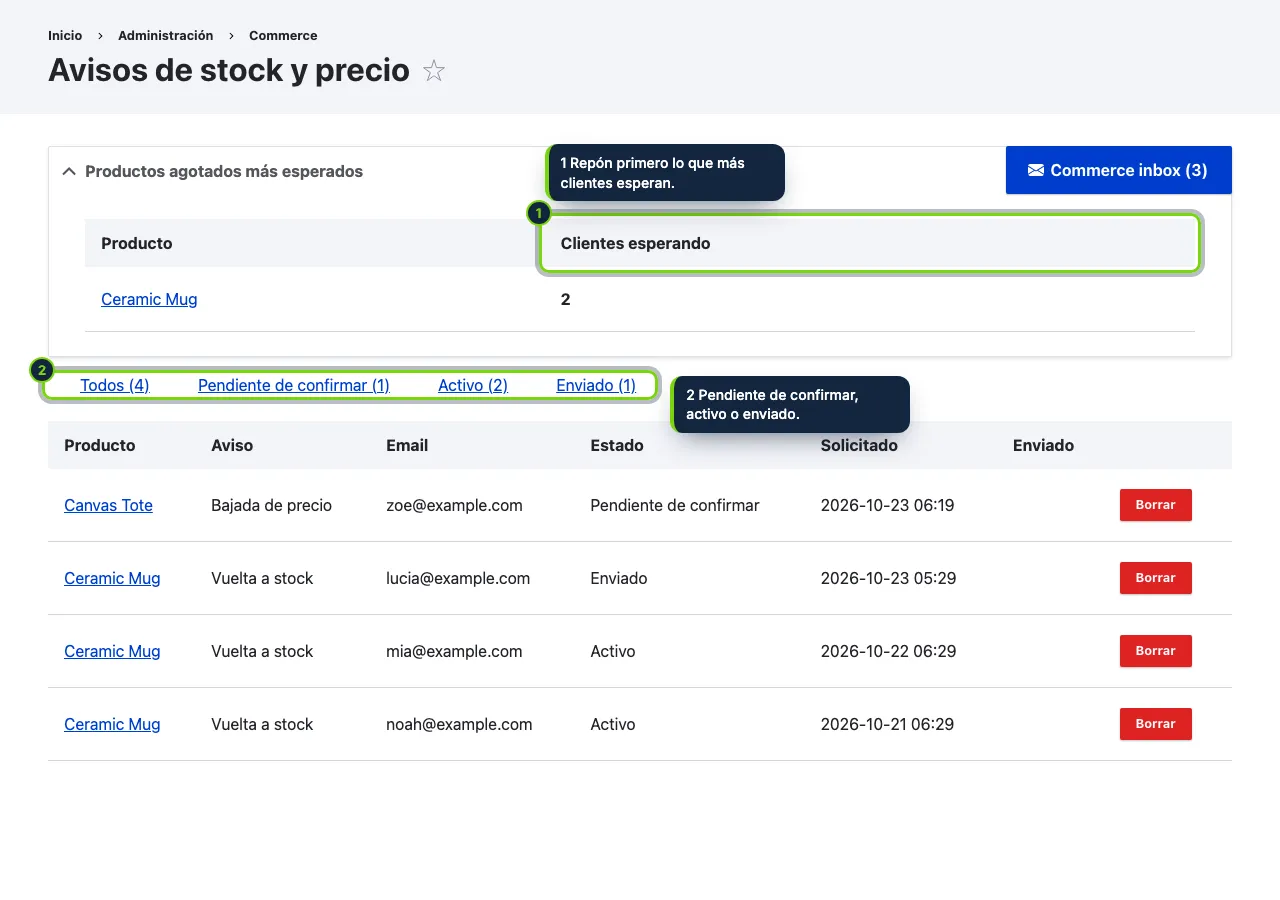Open the Commerce inbox (3) button

tap(1119, 170)
